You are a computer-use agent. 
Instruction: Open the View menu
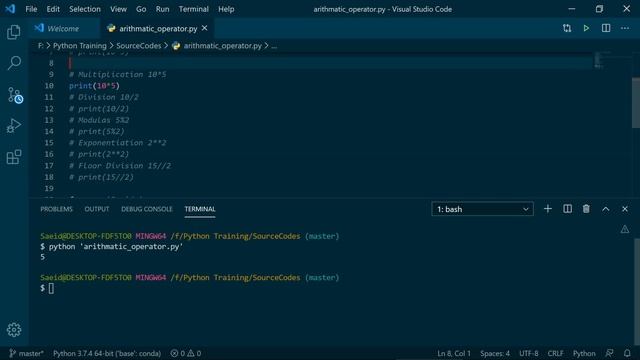coord(118,9)
